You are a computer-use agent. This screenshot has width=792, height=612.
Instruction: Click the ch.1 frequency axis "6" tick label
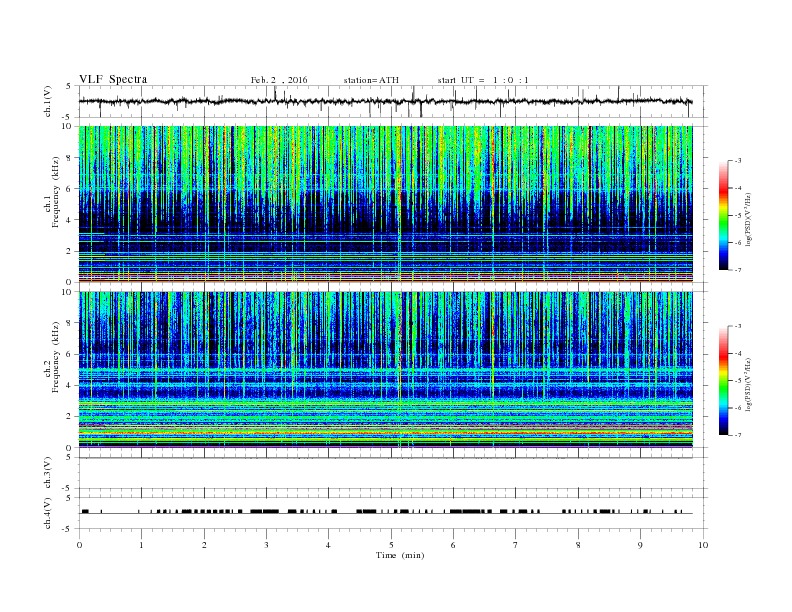coord(69,189)
